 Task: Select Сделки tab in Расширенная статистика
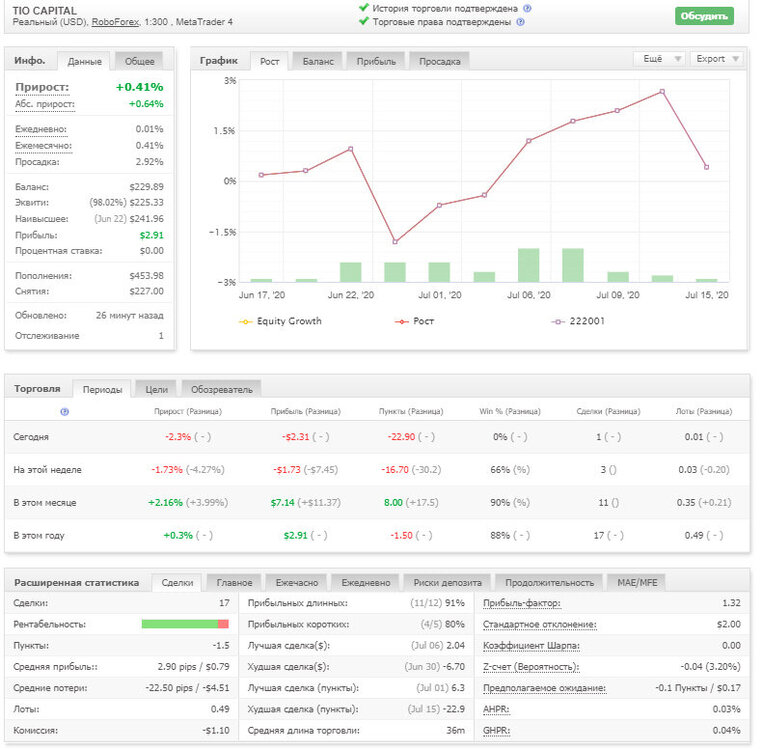tap(177, 583)
